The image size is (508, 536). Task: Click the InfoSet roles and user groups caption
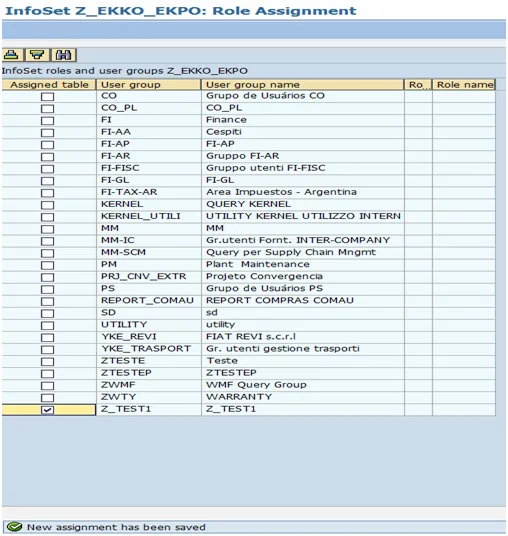125,71
